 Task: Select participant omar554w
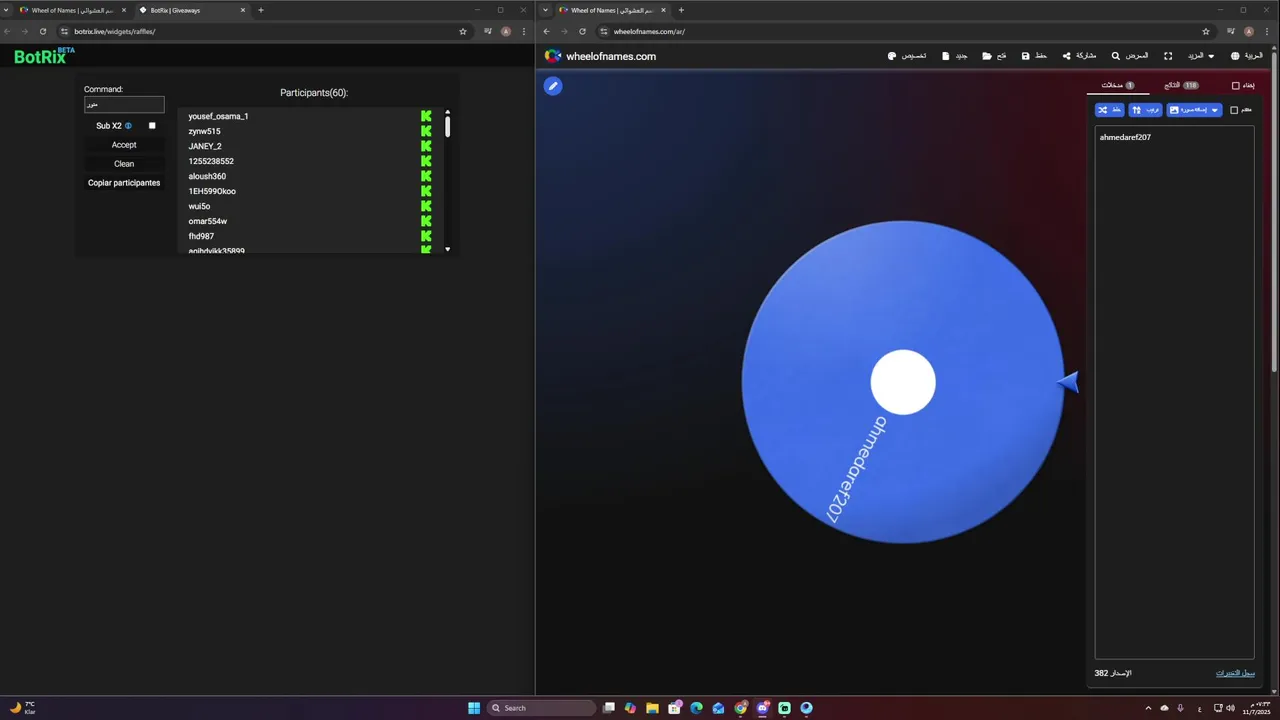pyautogui.click(x=208, y=221)
